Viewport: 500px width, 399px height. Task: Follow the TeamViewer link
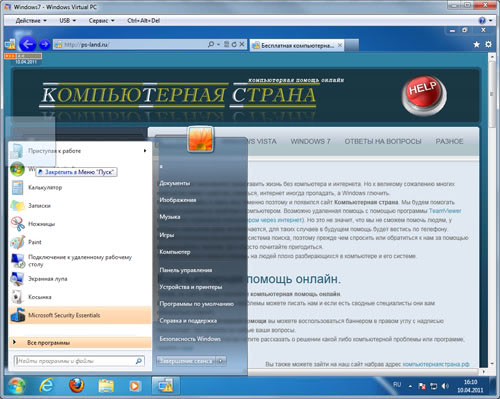445,211
